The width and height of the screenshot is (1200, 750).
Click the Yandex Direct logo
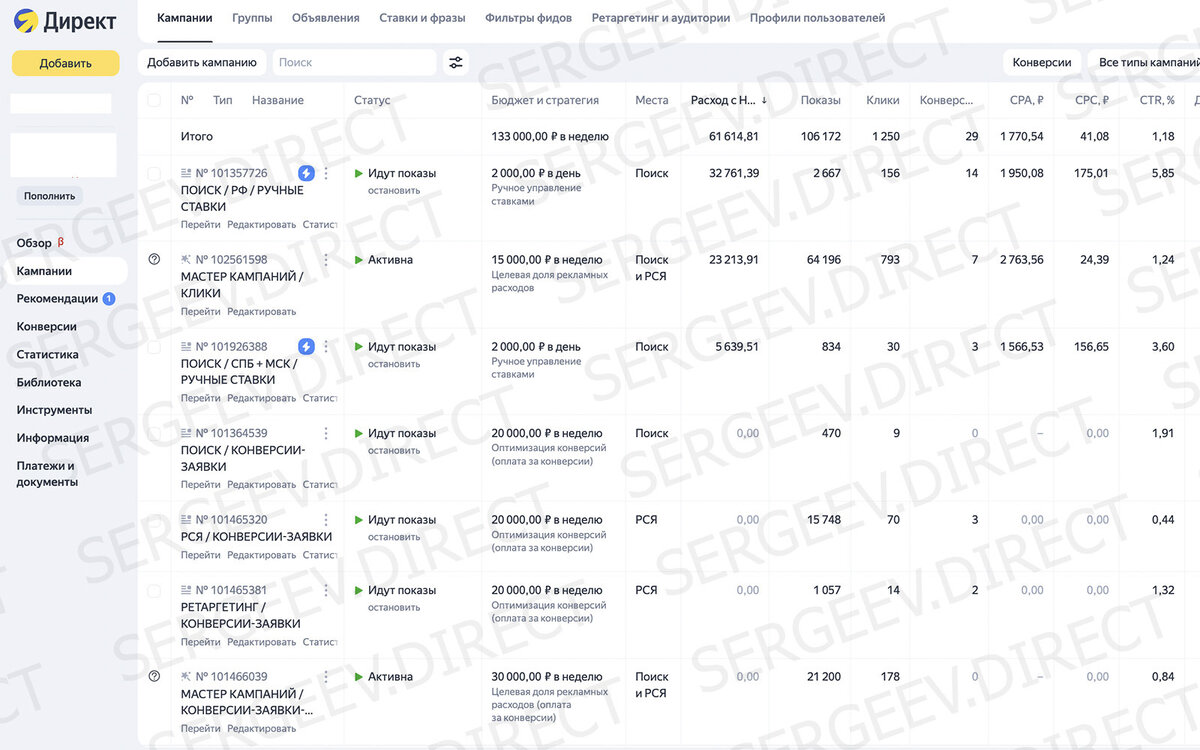[65, 21]
